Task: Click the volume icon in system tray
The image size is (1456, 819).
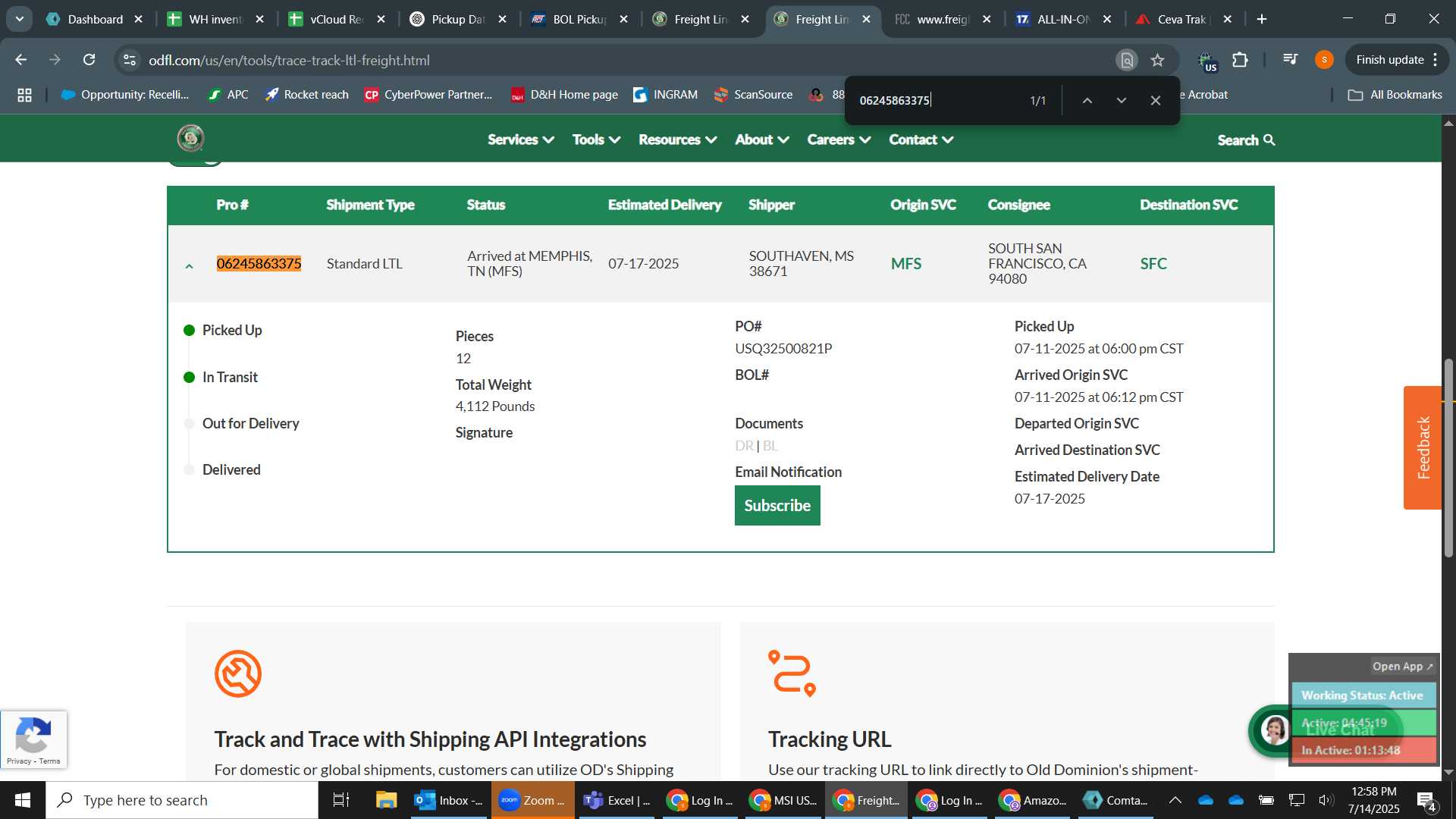Action: click(x=1326, y=800)
